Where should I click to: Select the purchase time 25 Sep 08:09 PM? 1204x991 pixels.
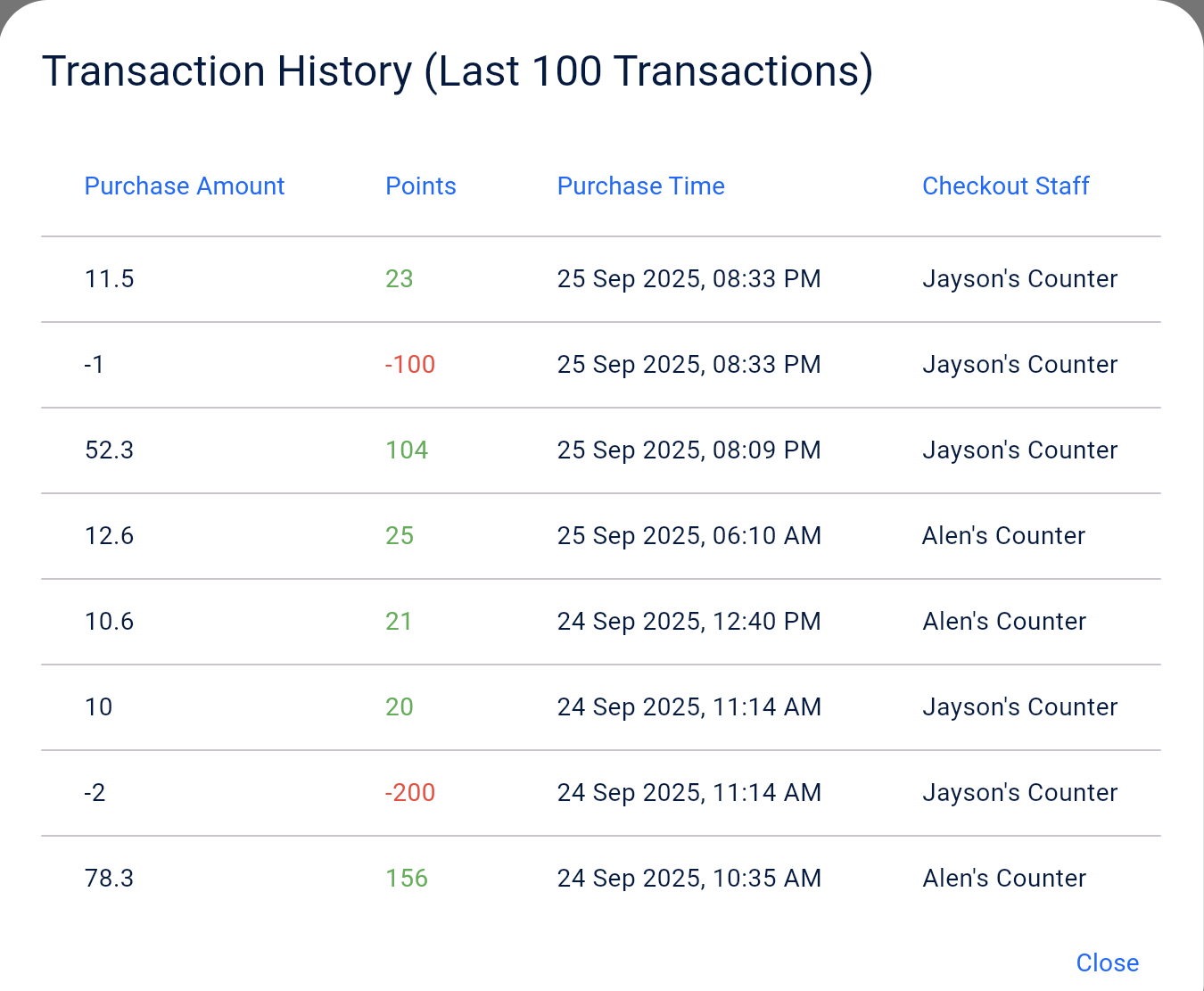689,450
